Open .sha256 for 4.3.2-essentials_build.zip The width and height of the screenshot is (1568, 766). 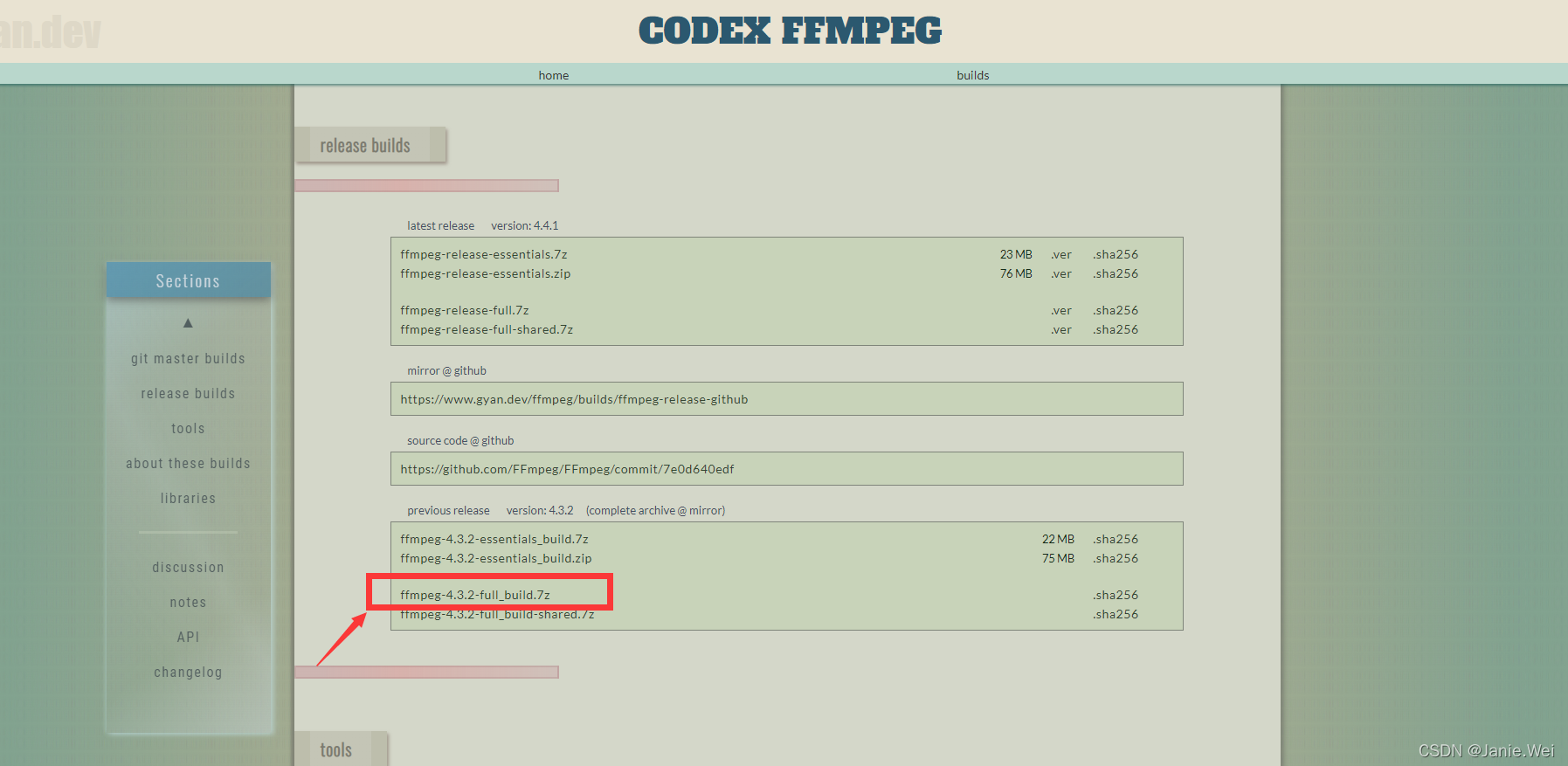coord(1116,559)
